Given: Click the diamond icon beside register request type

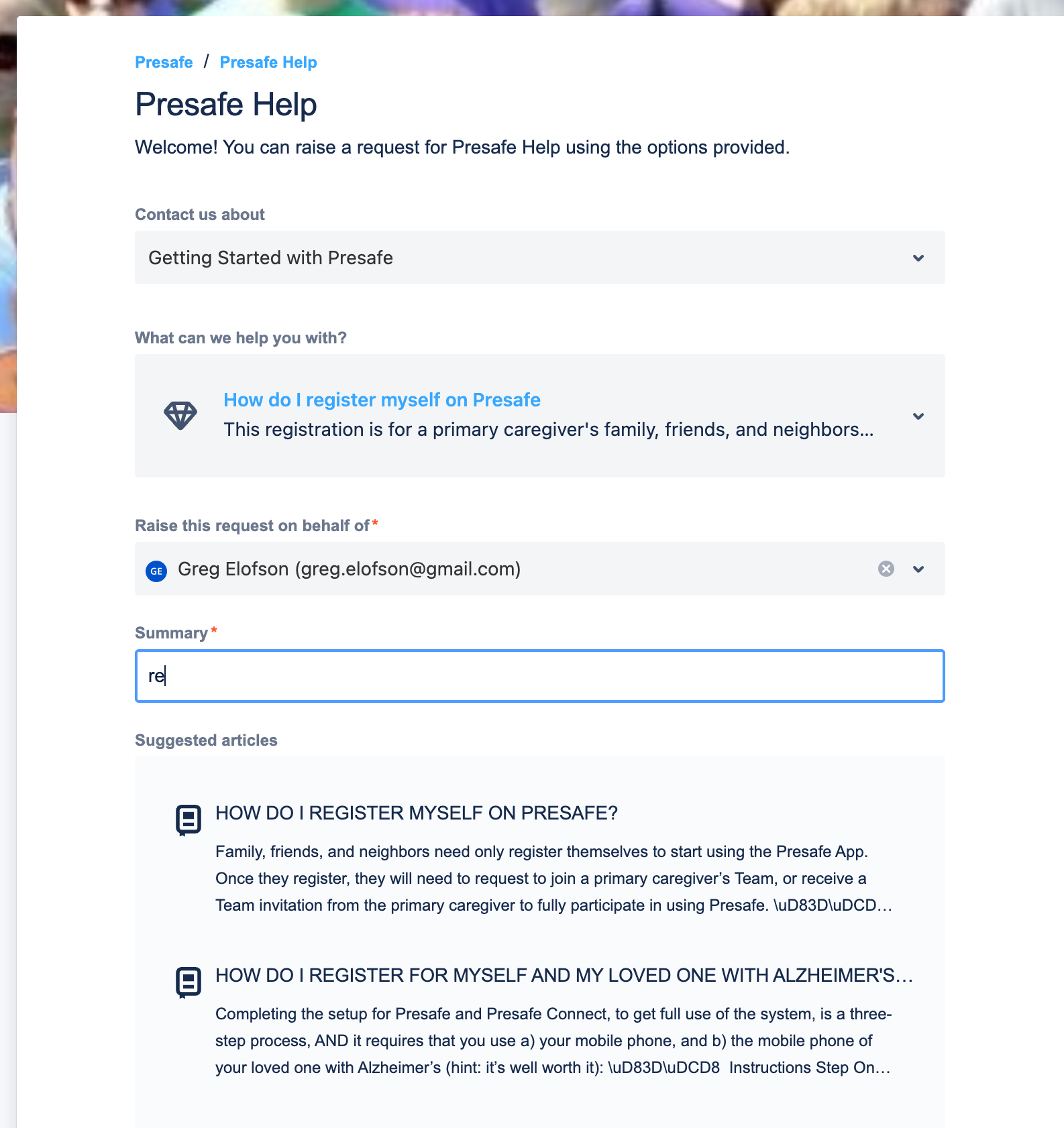Looking at the screenshot, I should click(x=180, y=416).
